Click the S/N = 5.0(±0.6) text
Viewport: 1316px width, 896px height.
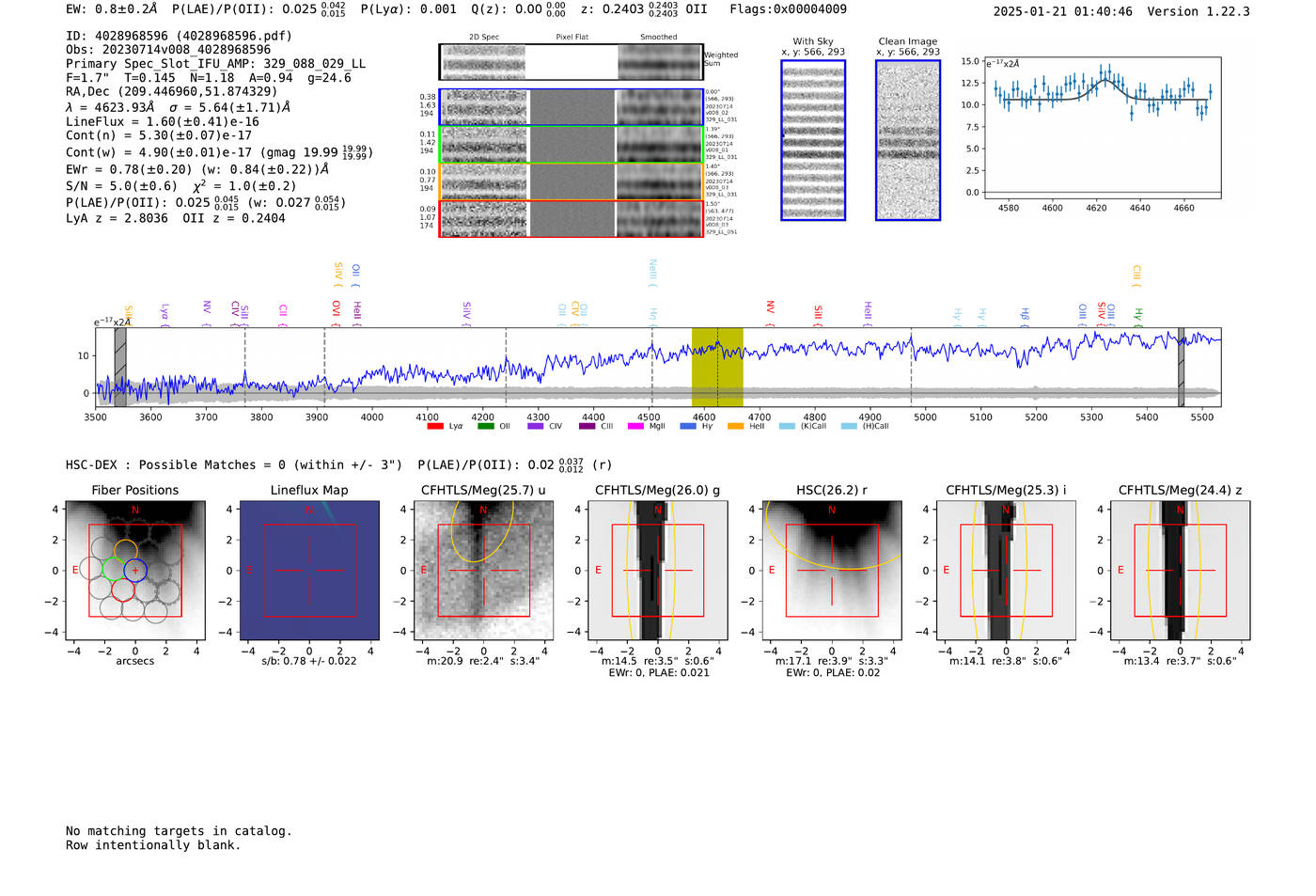pyautogui.click(x=122, y=186)
